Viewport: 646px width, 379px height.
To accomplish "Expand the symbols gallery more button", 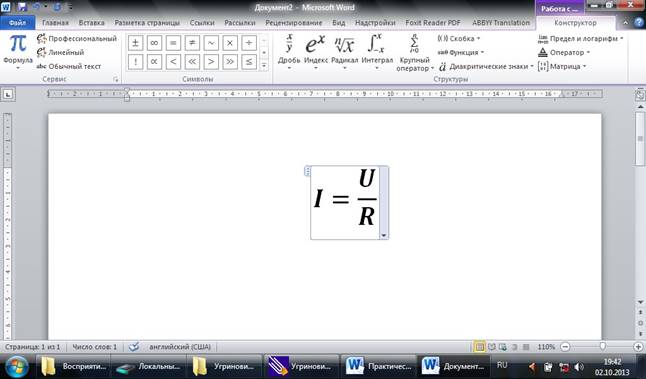I will pos(264,65).
